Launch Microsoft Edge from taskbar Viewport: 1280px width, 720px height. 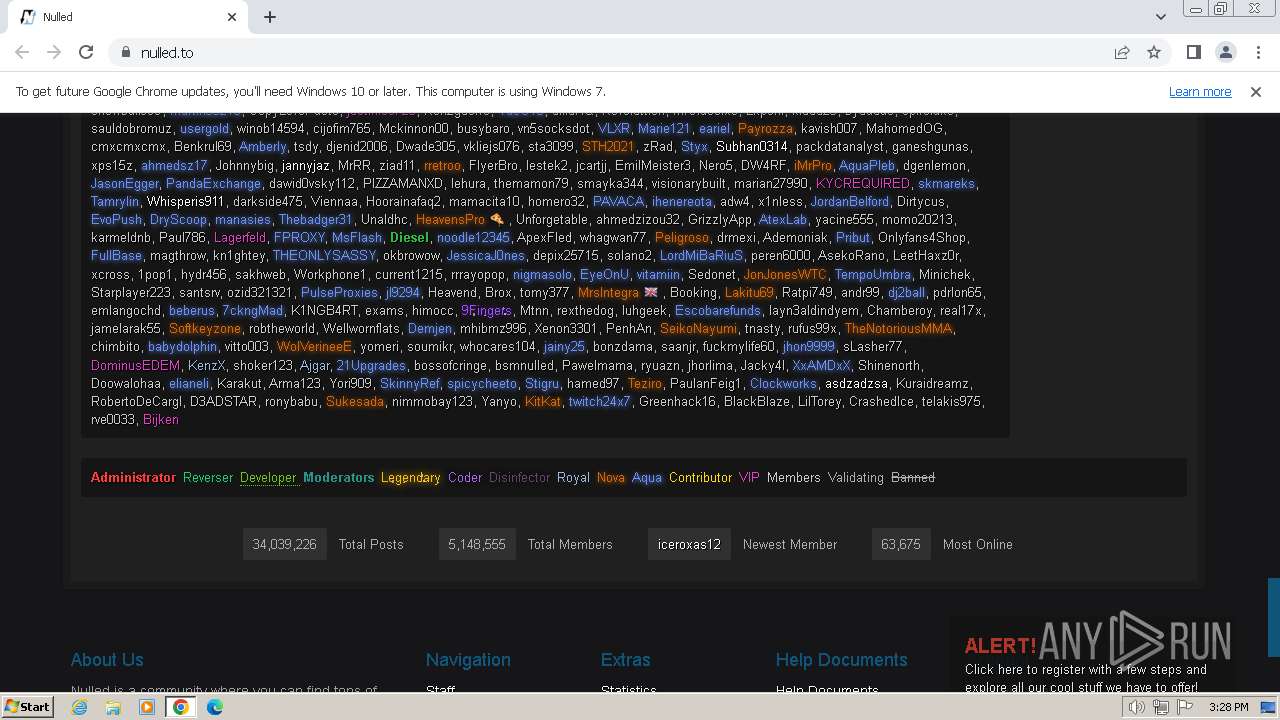(x=215, y=707)
